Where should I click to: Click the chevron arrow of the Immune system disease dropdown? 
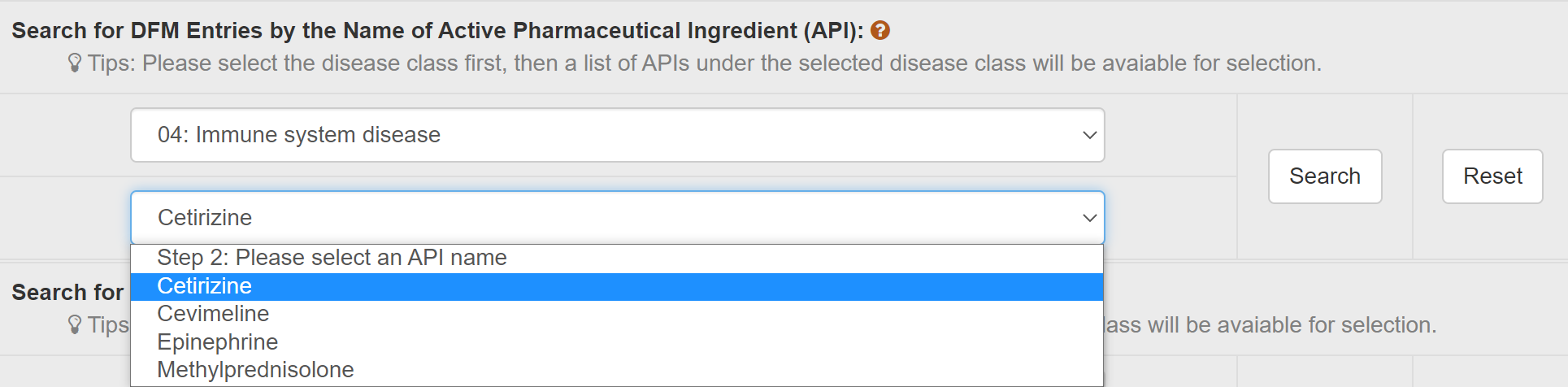tap(1090, 135)
